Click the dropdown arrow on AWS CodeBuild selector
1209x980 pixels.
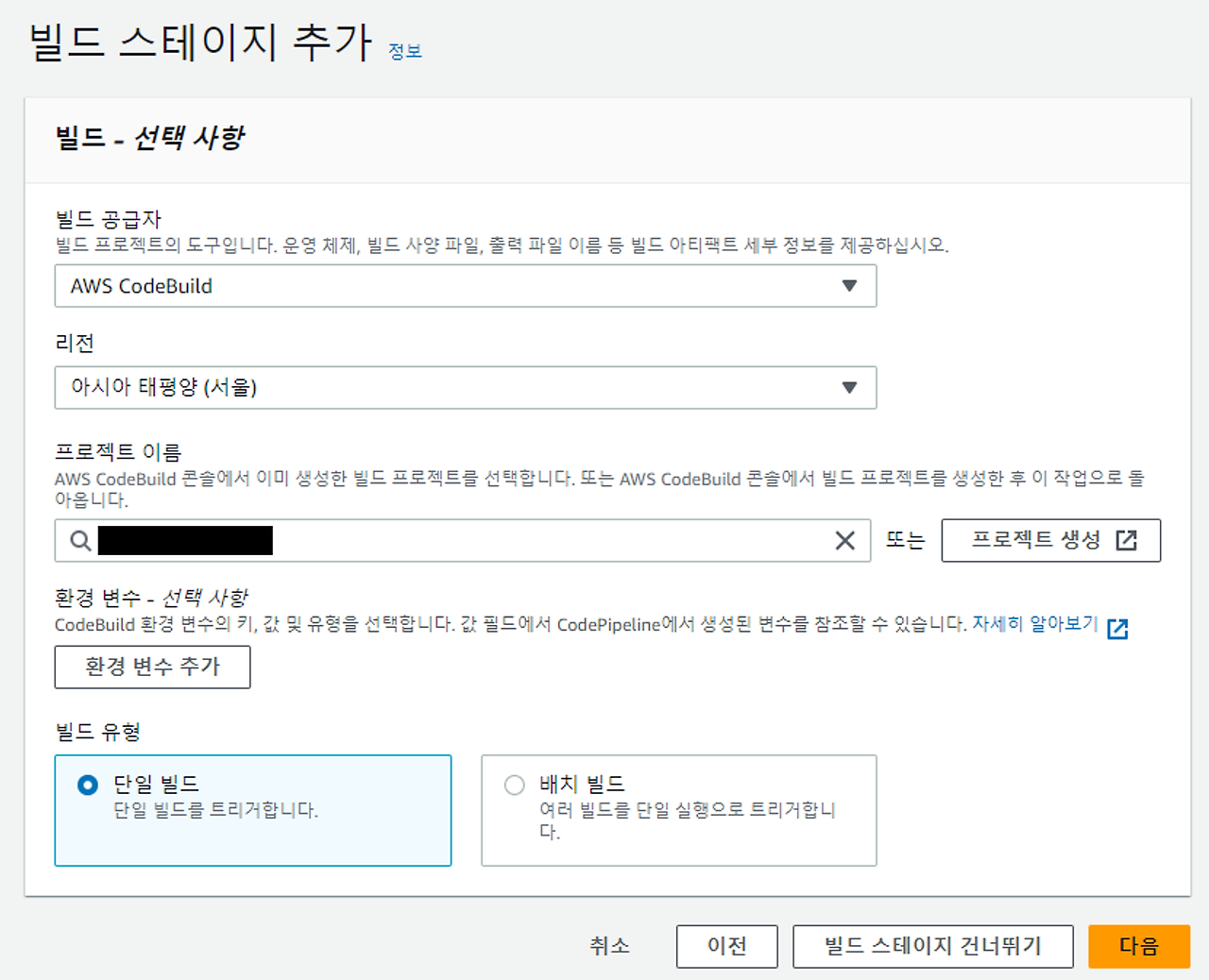tap(851, 286)
